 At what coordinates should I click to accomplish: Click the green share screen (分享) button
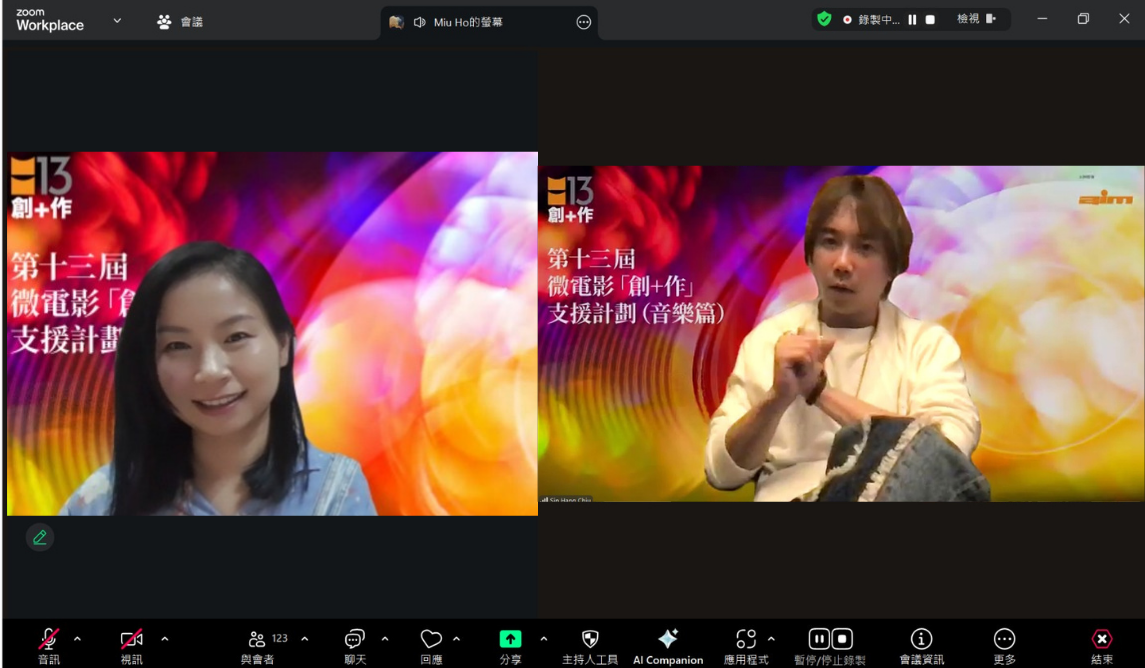[510, 640]
